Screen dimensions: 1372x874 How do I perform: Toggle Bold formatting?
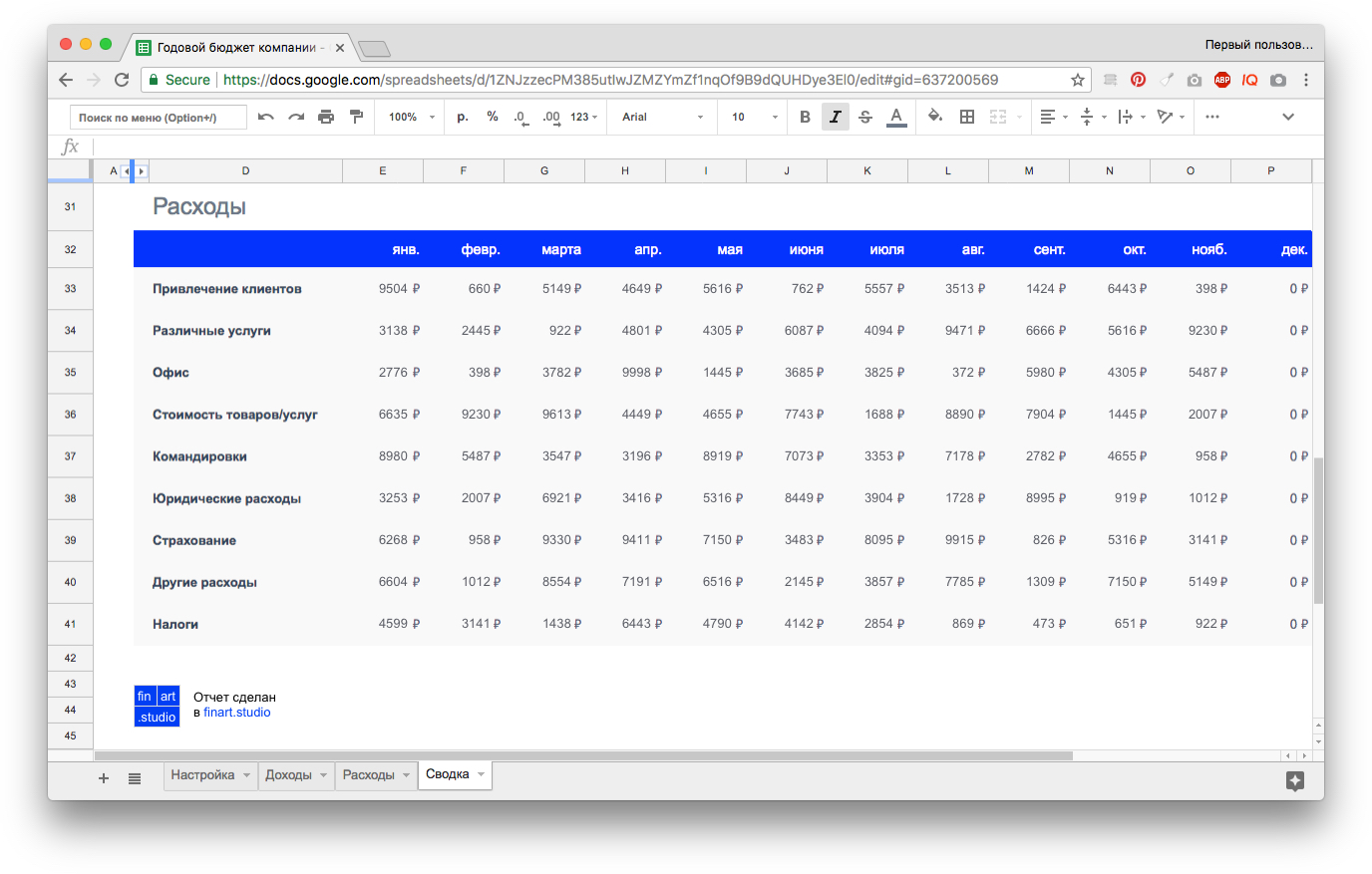[x=805, y=117]
